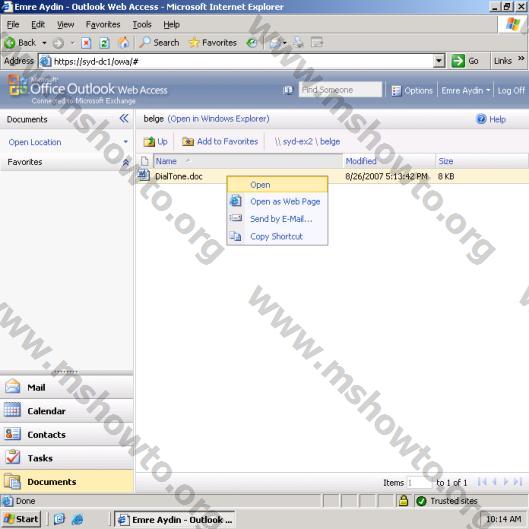This screenshot has height=529, width=529.
Task: Expand the Open Location dropdown arrow
Action: pyautogui.click(x=126, y=142)
